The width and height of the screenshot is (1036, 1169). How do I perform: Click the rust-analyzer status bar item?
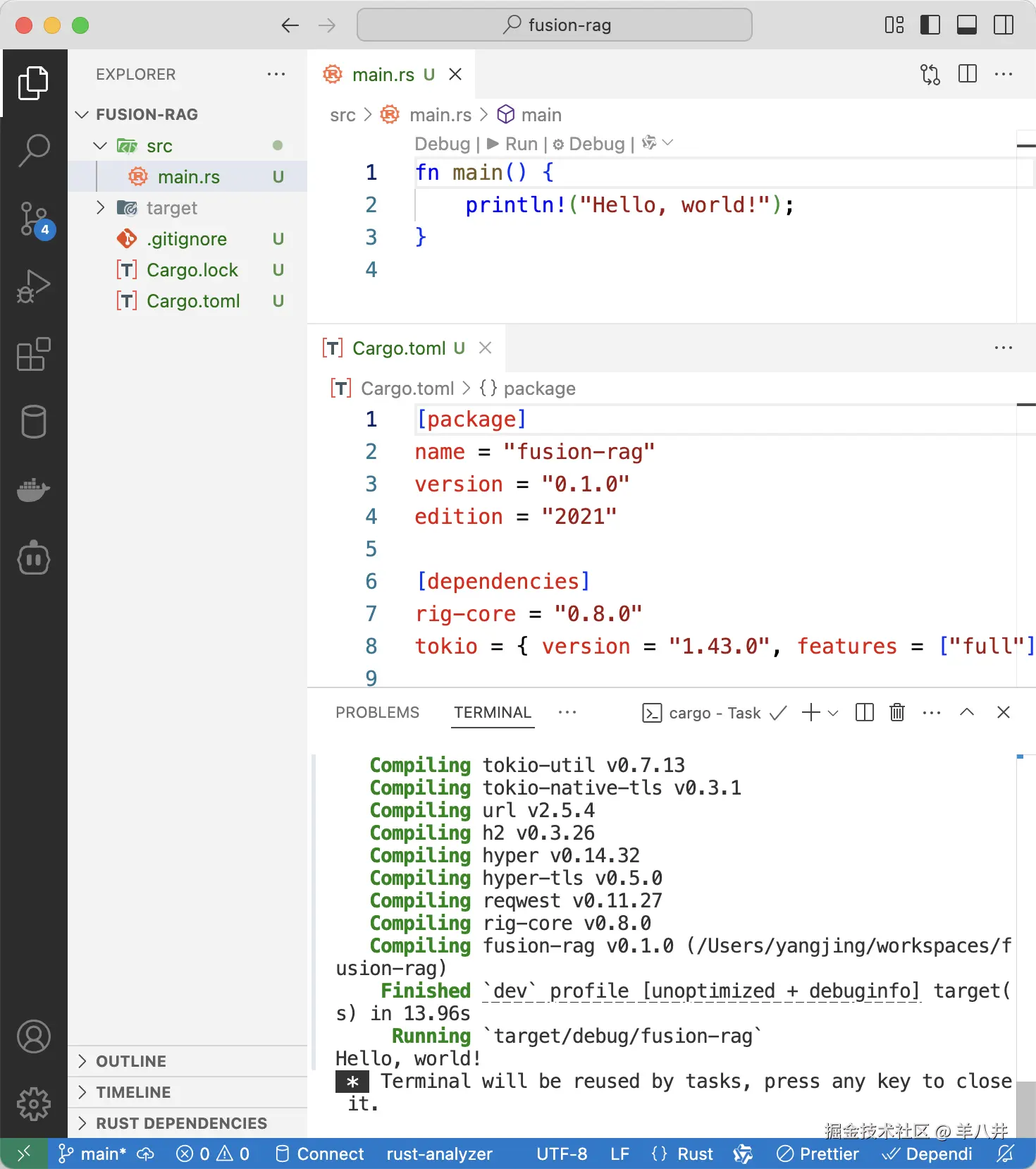[439, 1154]
